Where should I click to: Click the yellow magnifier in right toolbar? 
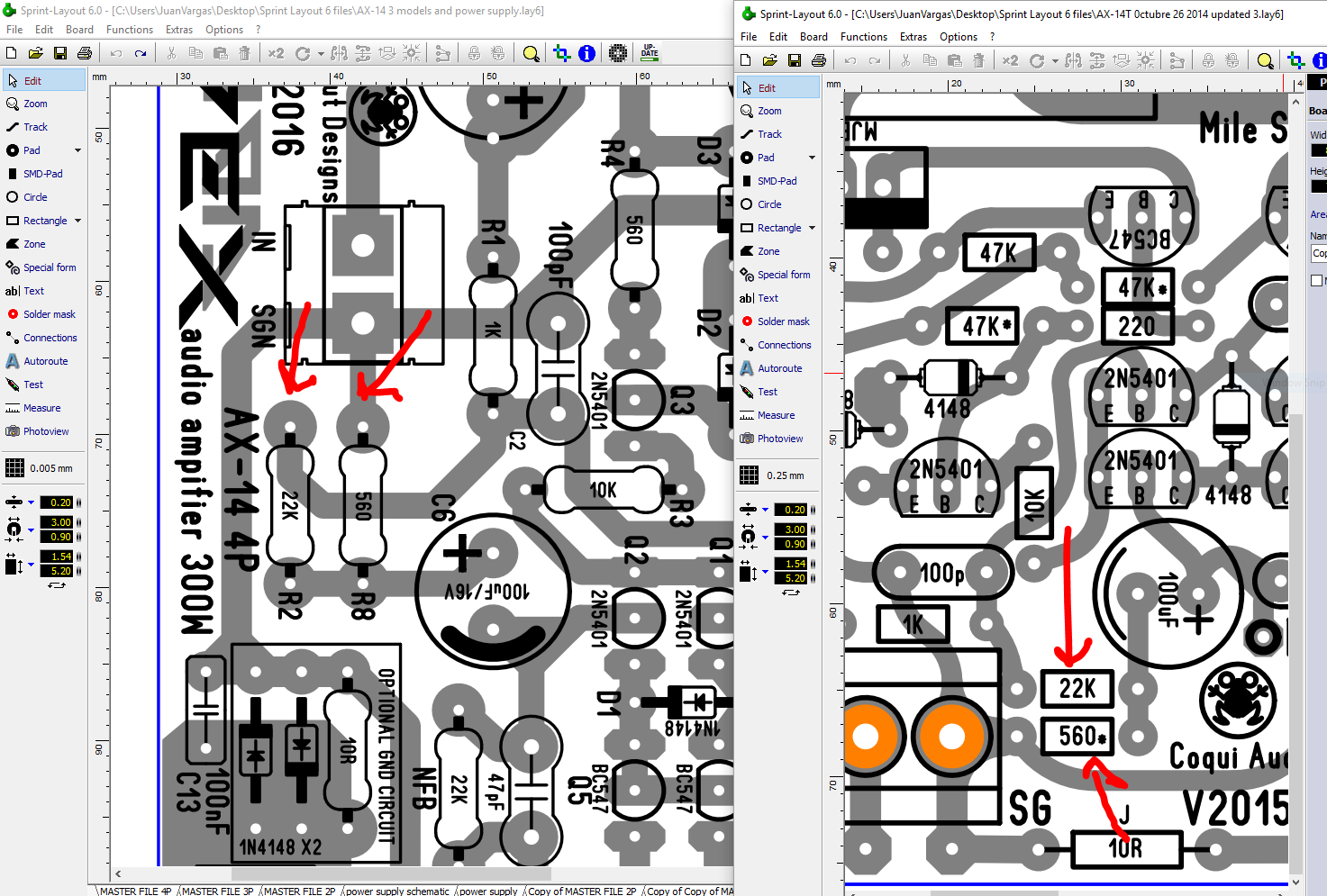coord(1265,60)
